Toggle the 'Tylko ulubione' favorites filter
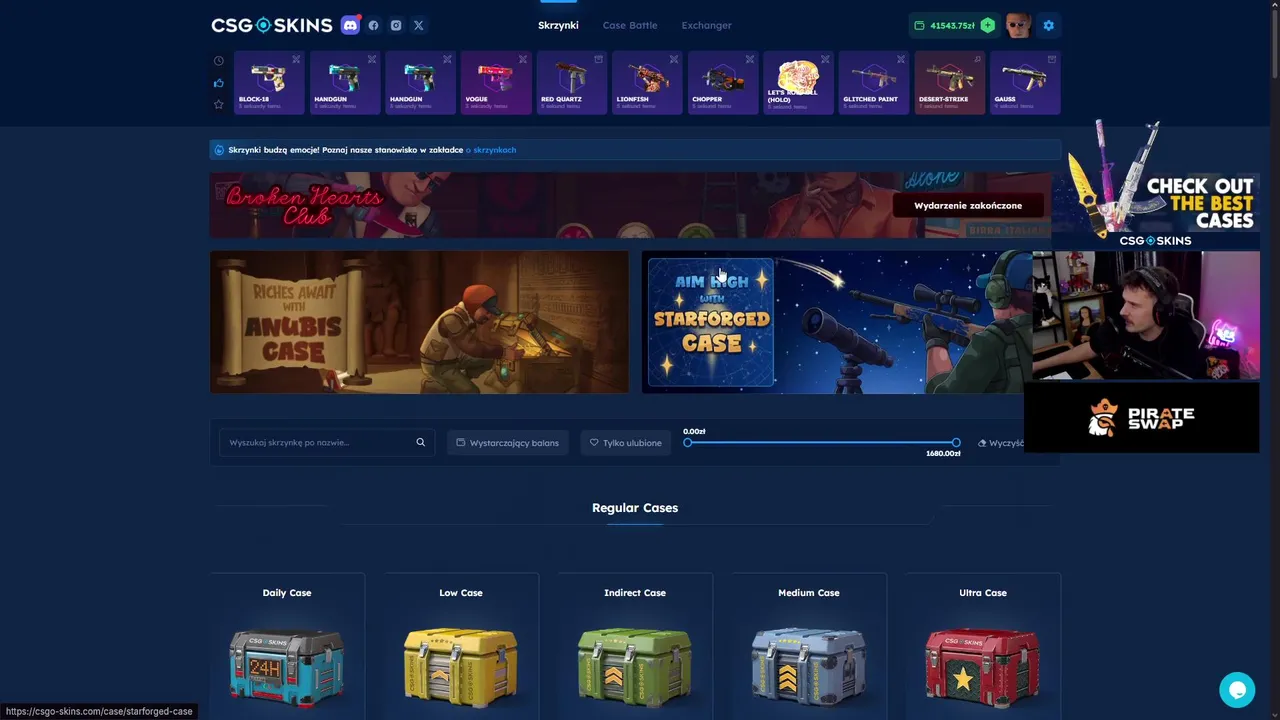 [x=626, y=442]
